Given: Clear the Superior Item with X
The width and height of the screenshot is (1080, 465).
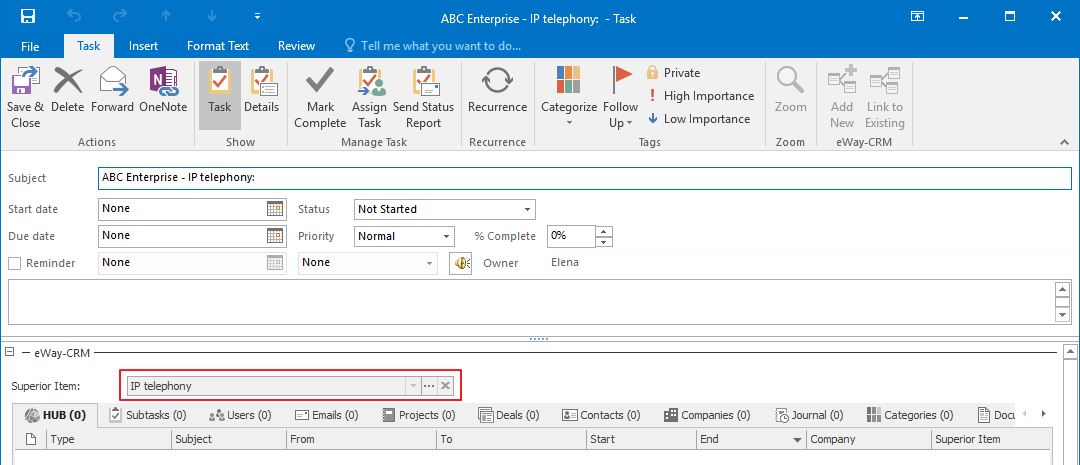Looking at the screenshot, I should [x=446, y=386].
